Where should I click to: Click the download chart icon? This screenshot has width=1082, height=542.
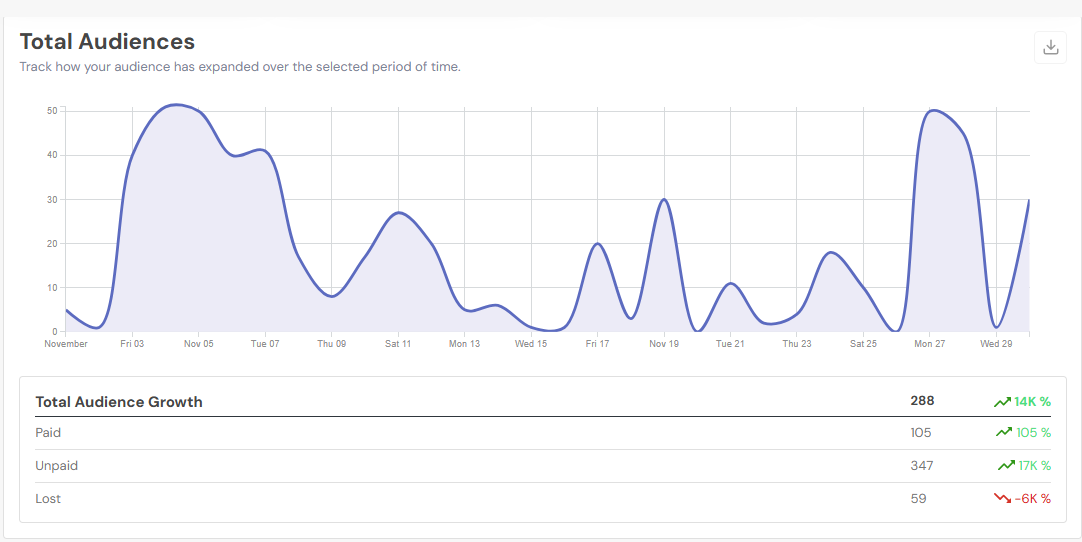coord(1050,47)
